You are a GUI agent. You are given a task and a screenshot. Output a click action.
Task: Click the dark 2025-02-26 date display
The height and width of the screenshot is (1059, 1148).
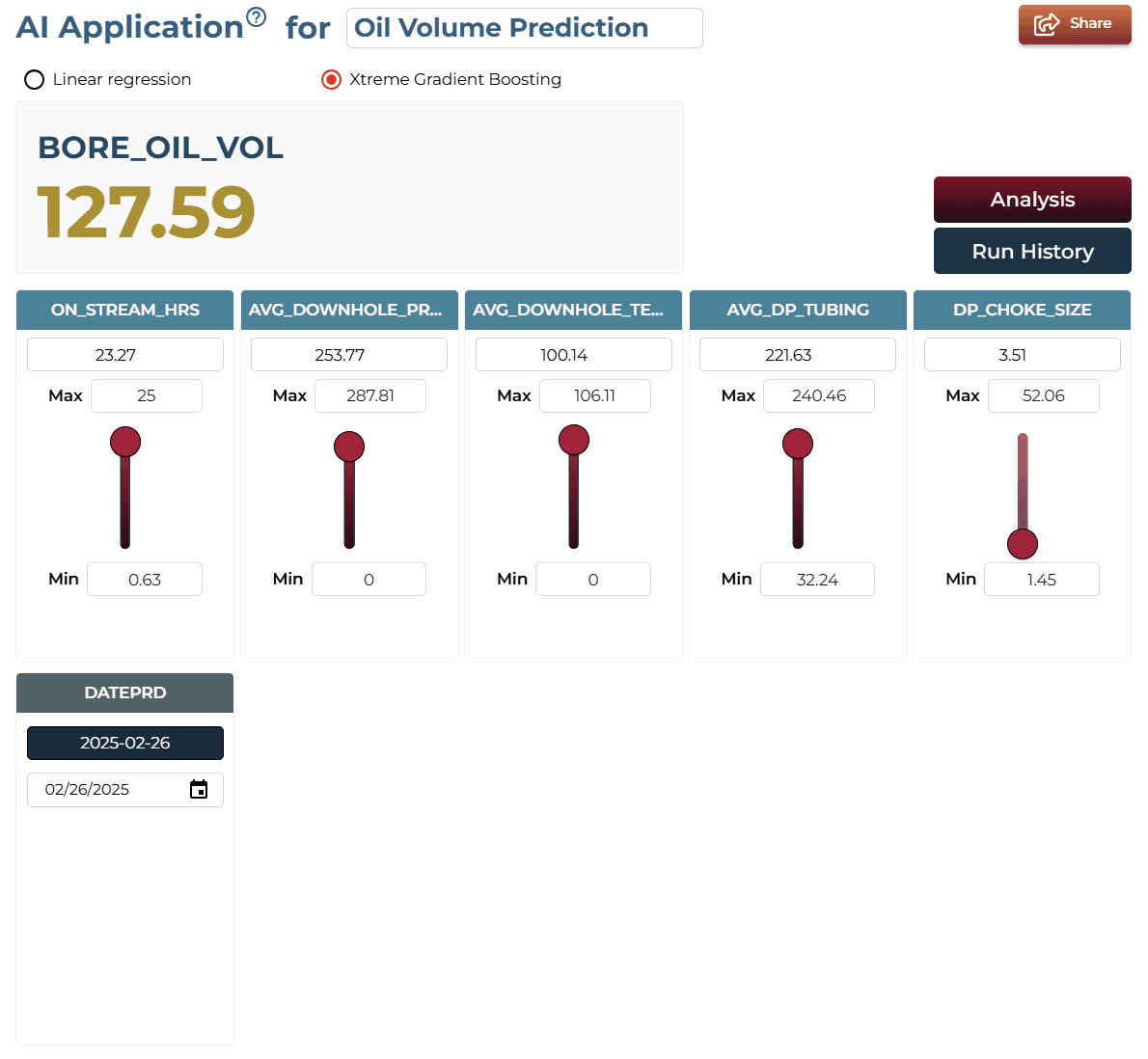point(125,743)
